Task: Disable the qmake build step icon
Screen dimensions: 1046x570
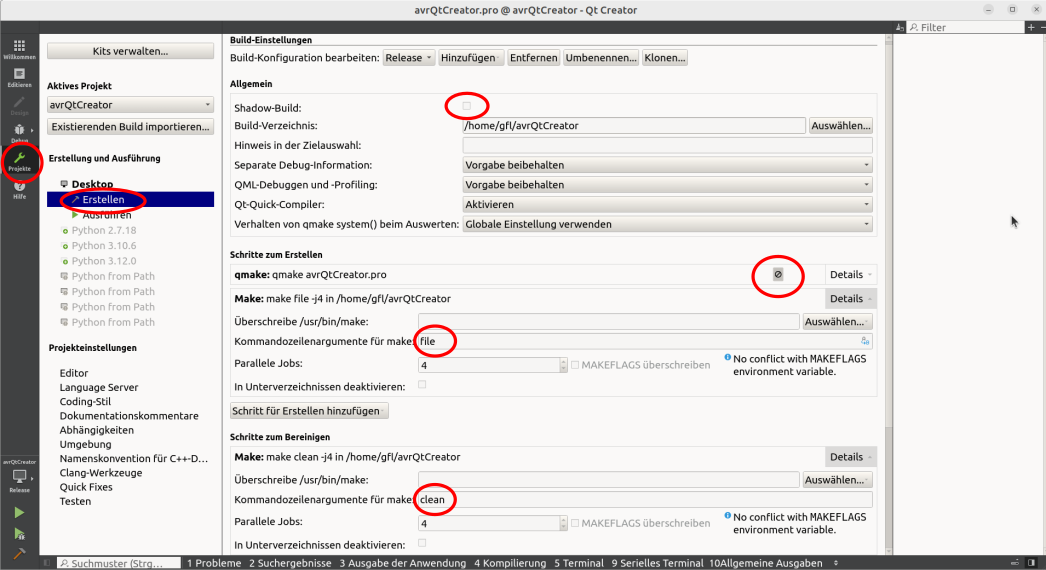Action: [778, 274]
